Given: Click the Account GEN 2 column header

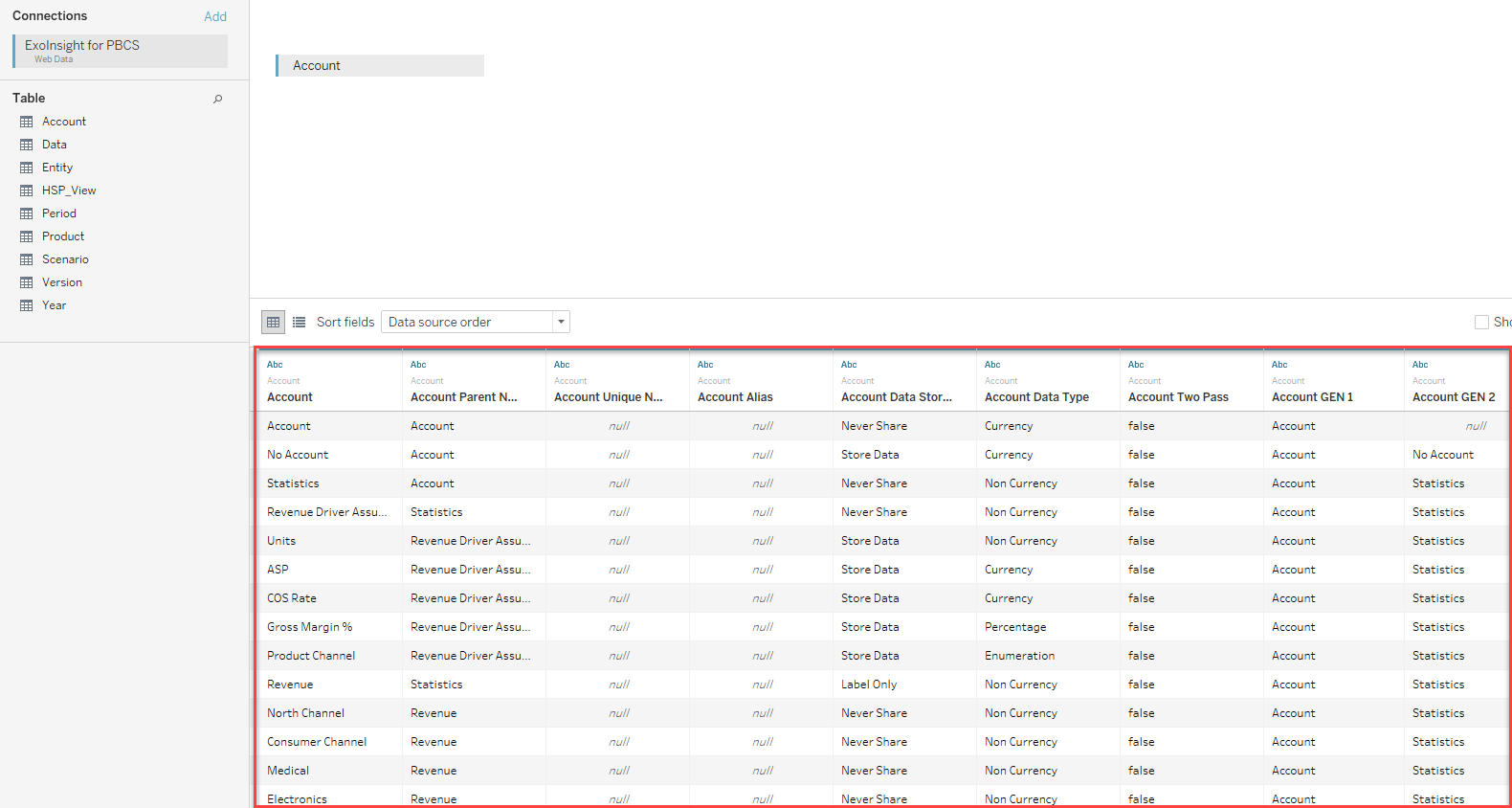Looking at the screenshot, I should coord(1454,397).
